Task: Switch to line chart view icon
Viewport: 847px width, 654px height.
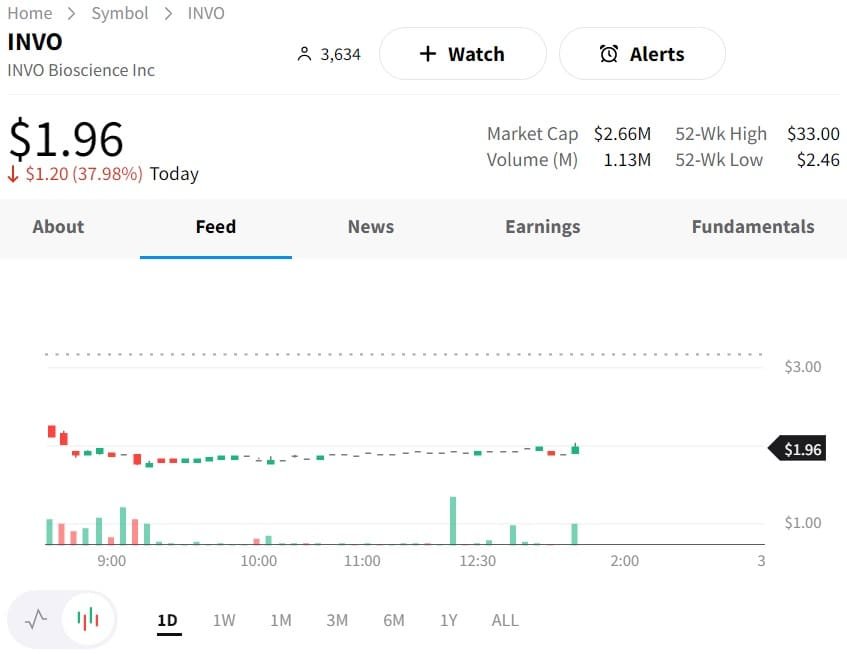Action: tap(36, 619)
